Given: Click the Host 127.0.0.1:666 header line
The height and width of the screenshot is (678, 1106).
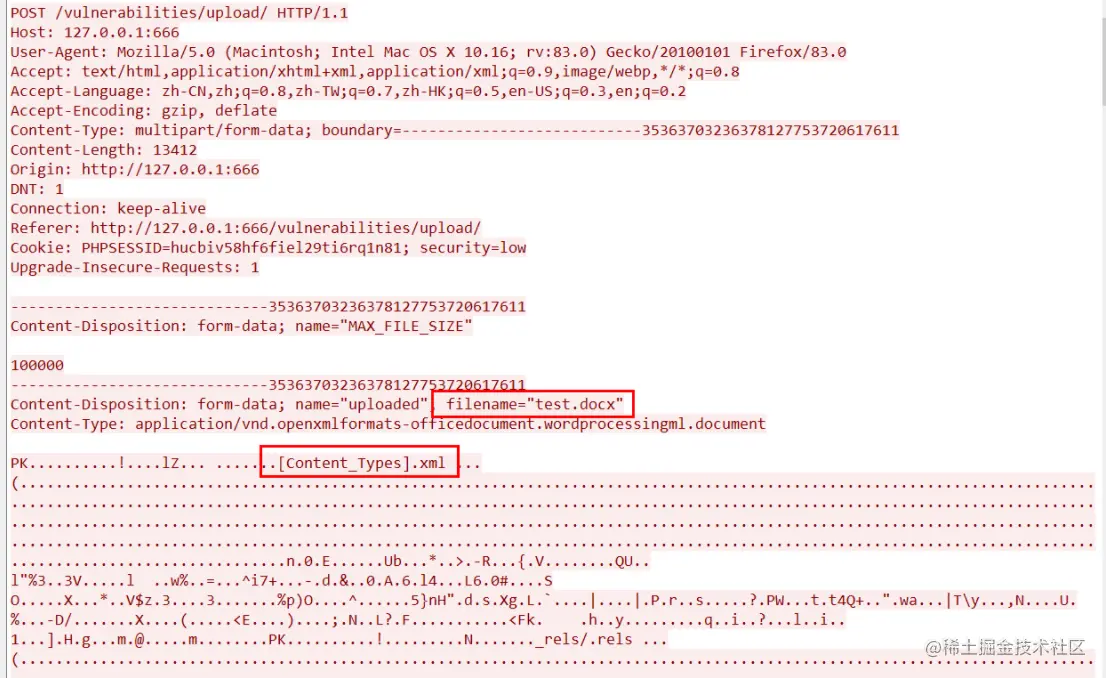Looking at the screenshot, I should pyautogui.click(x=95, y=32).
